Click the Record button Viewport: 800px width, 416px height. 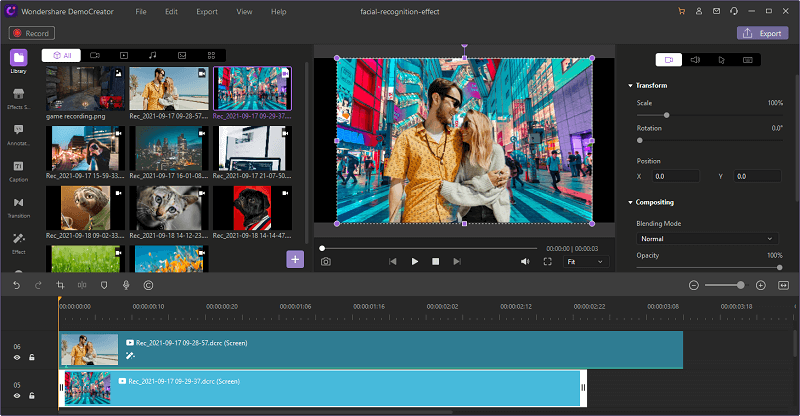[32, 33]
